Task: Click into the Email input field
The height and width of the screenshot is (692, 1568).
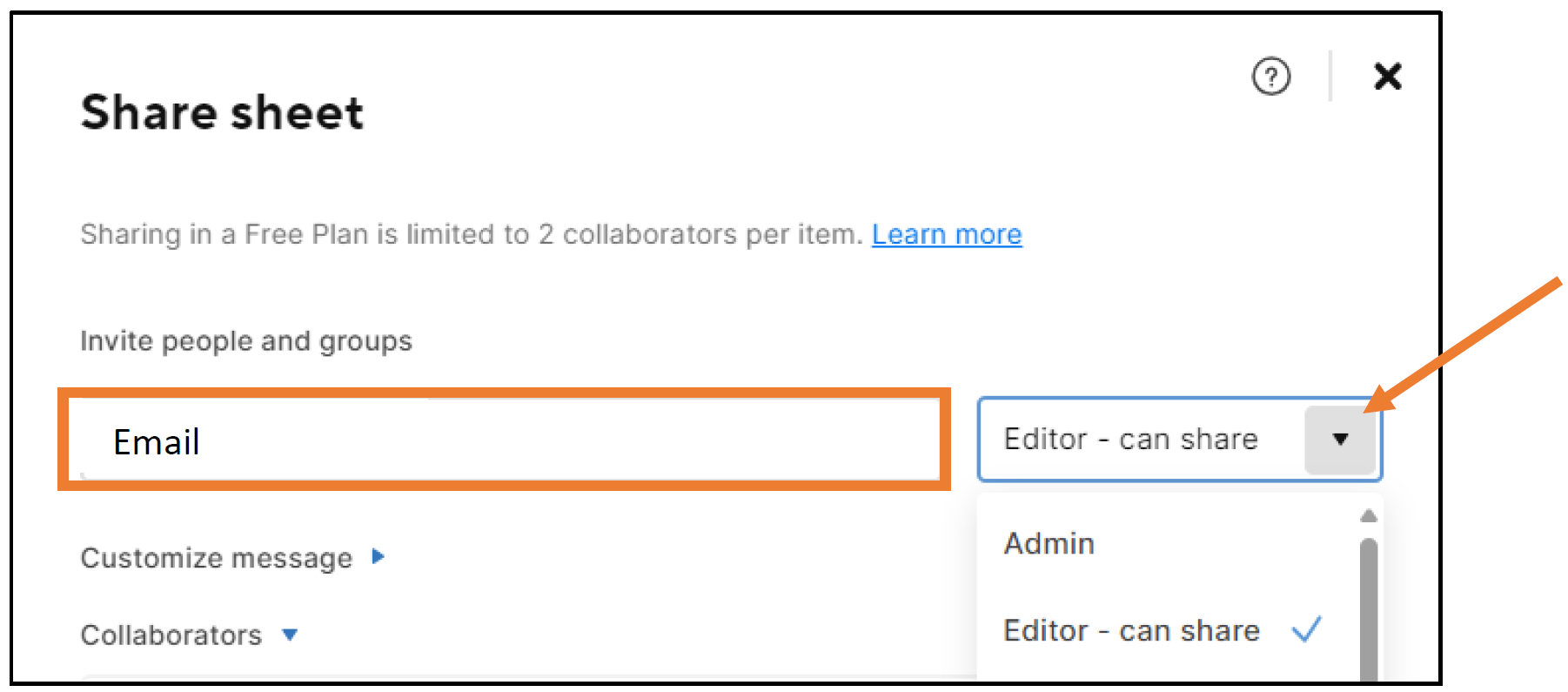Action: 505,440
